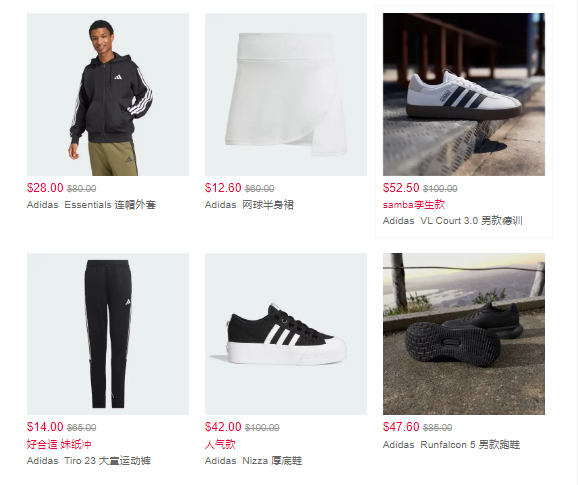Click the Adidas Runfalcon 5 男款跑鞋 title

coord(452,445)
